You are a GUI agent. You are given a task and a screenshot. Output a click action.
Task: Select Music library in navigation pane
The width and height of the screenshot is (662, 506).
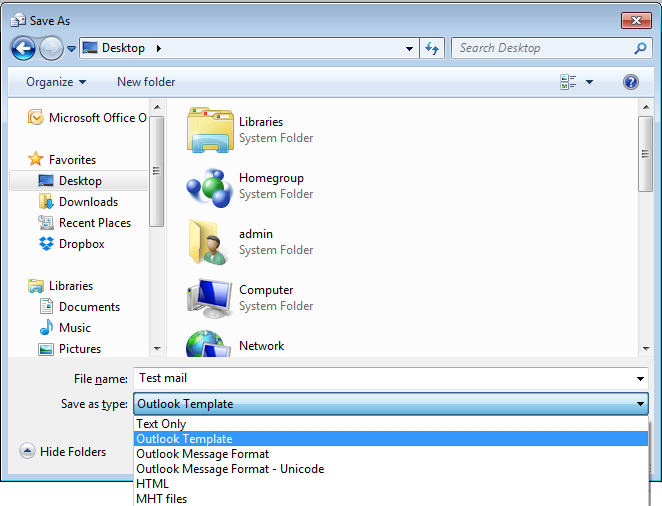coord(75,328)
